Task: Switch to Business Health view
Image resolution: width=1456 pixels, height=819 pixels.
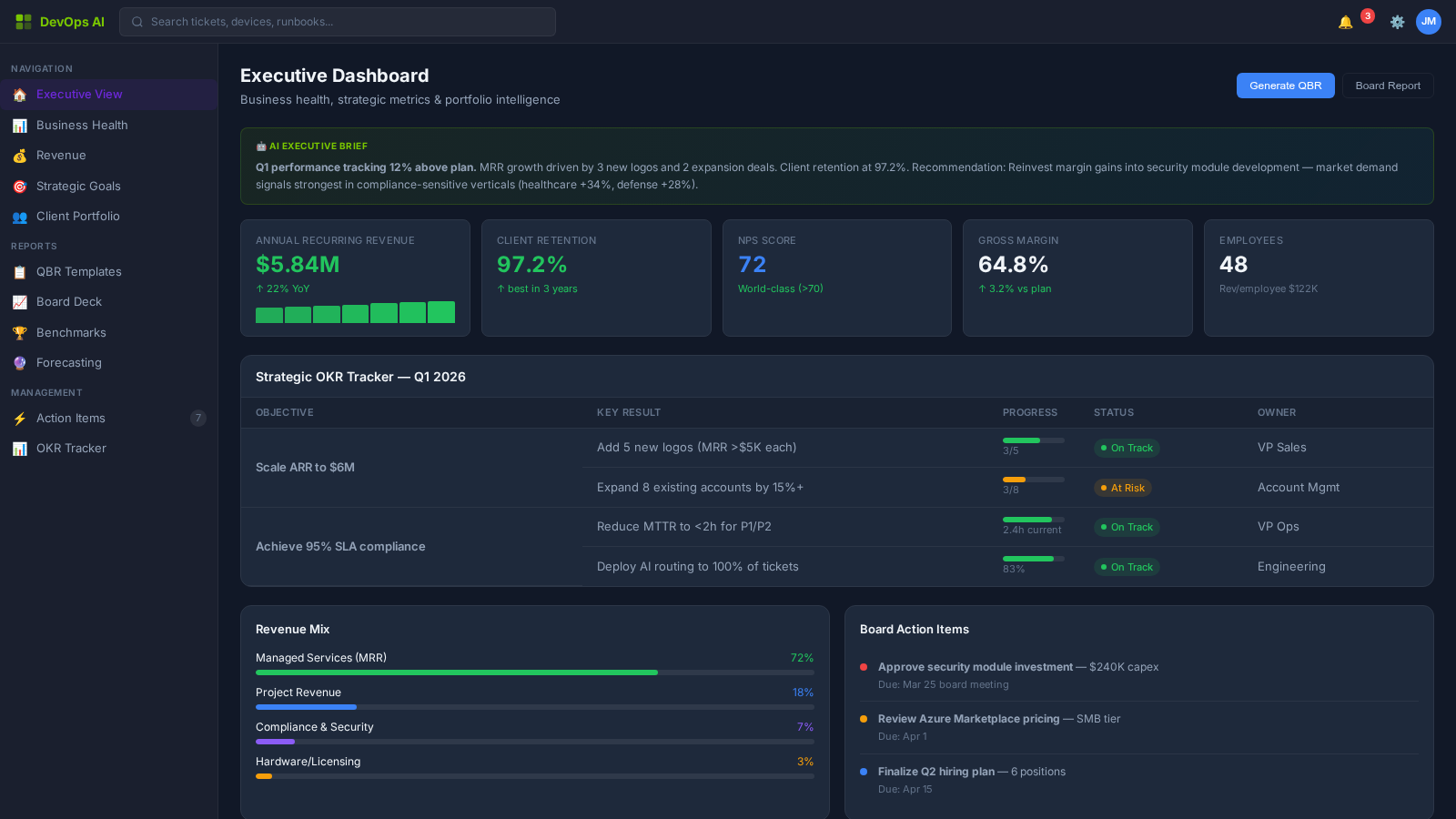Action: [x=82, y=125]
